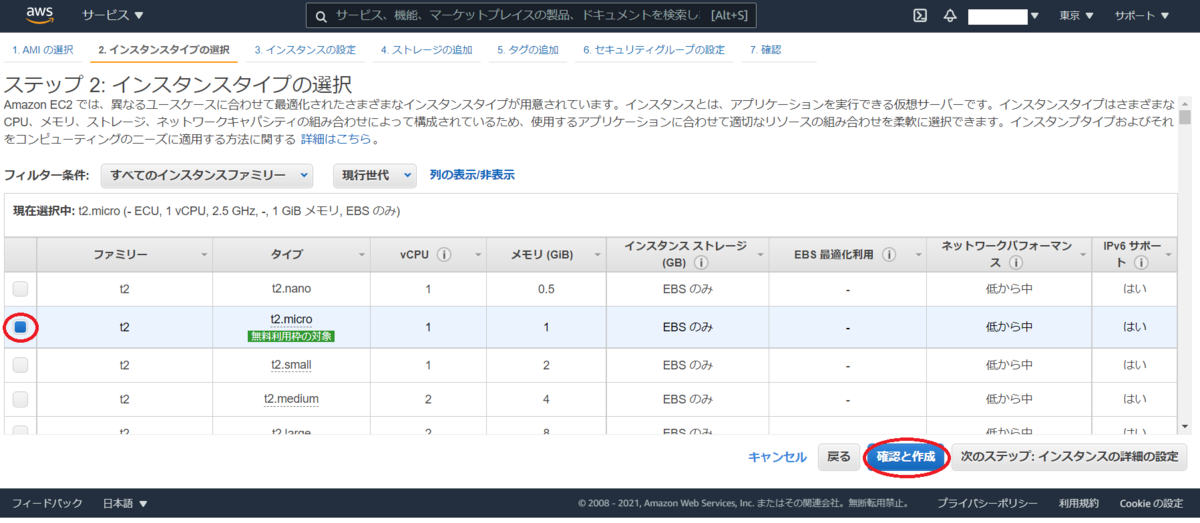Go to step 5. タグの追加
The height and width of the screenshot is (523, 1200).
(528, 49)
